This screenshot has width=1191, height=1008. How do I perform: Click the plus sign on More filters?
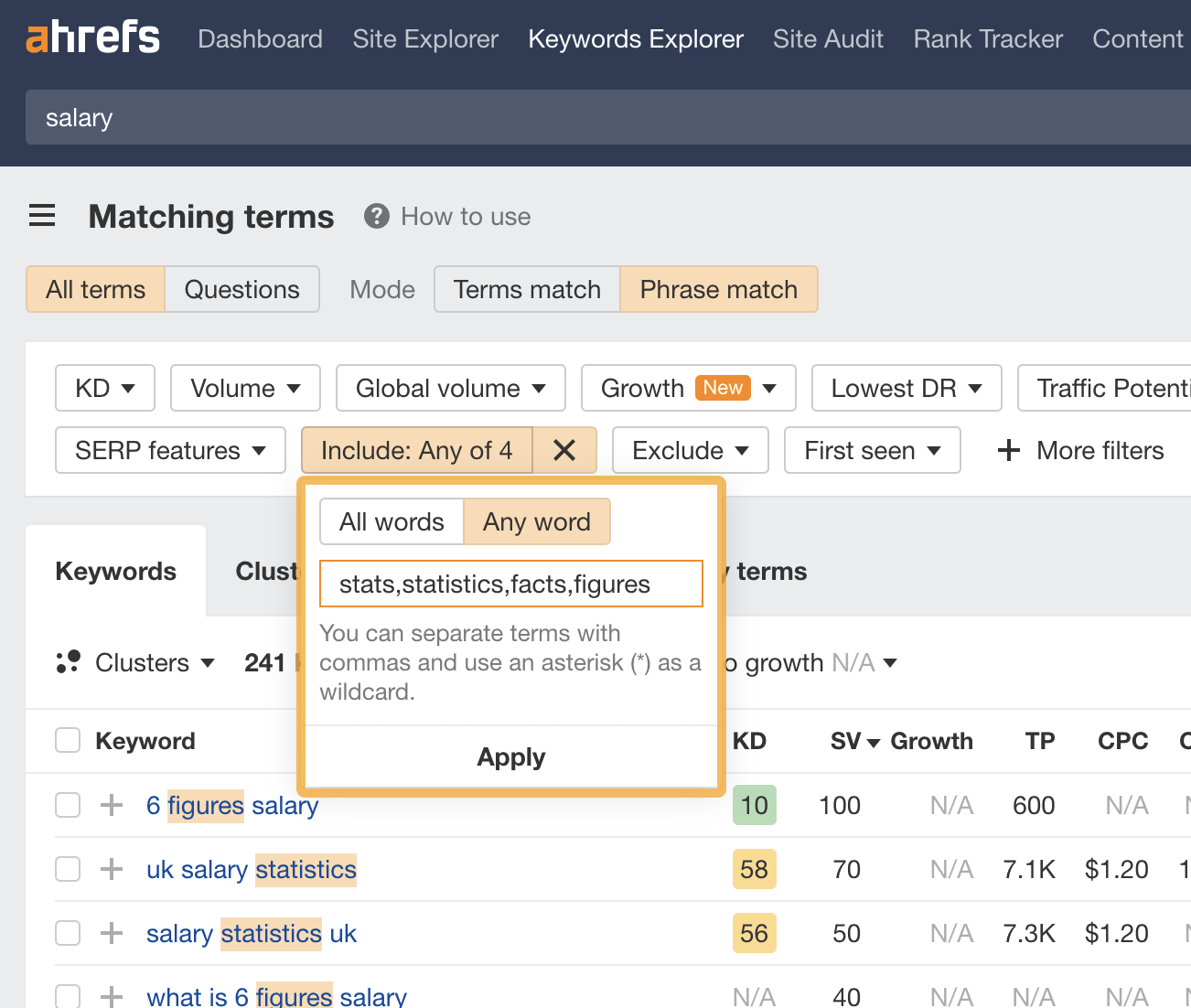pos(1007,450)
